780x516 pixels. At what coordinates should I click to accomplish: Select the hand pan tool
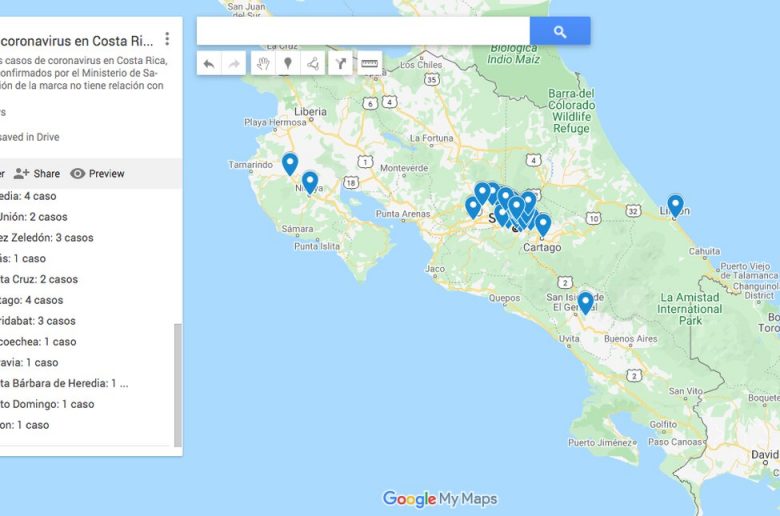tap(262, 64)
